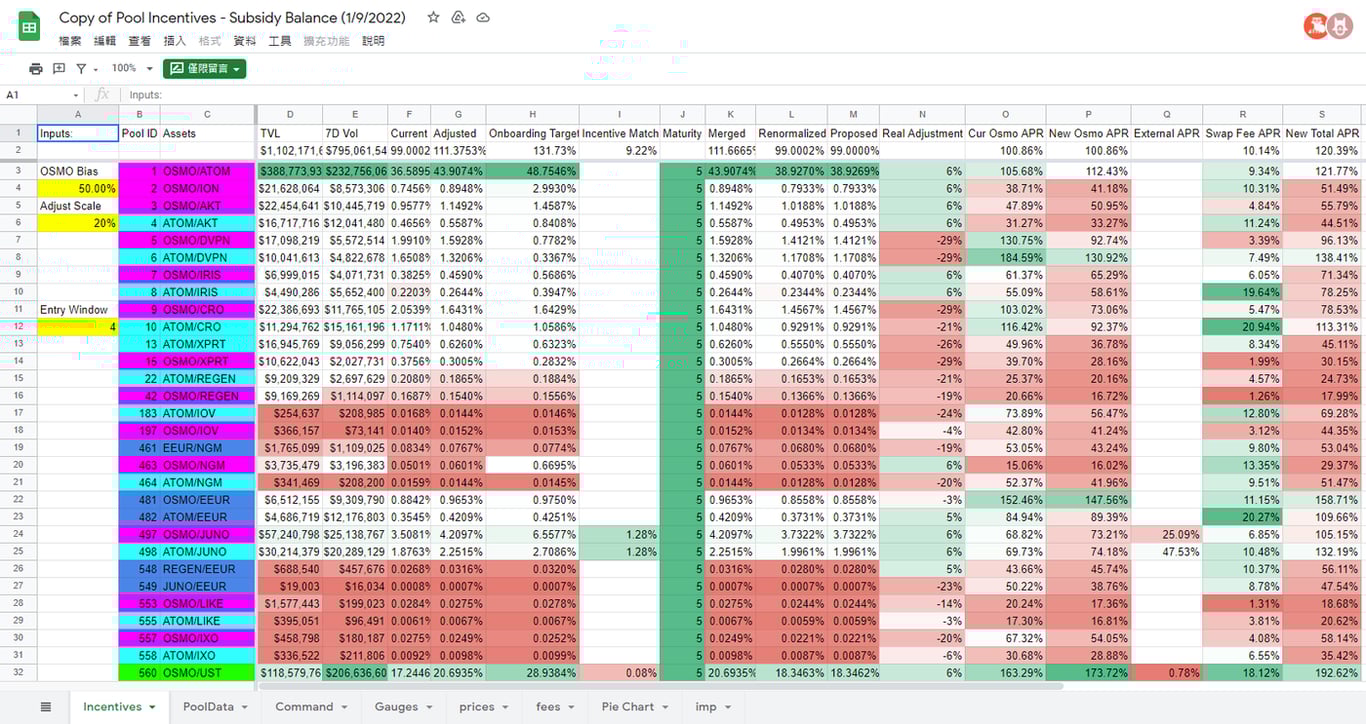Screen dimensions: 1366x724
Task: Open the Gauges tab arrow menu
Action: (429, 707)
